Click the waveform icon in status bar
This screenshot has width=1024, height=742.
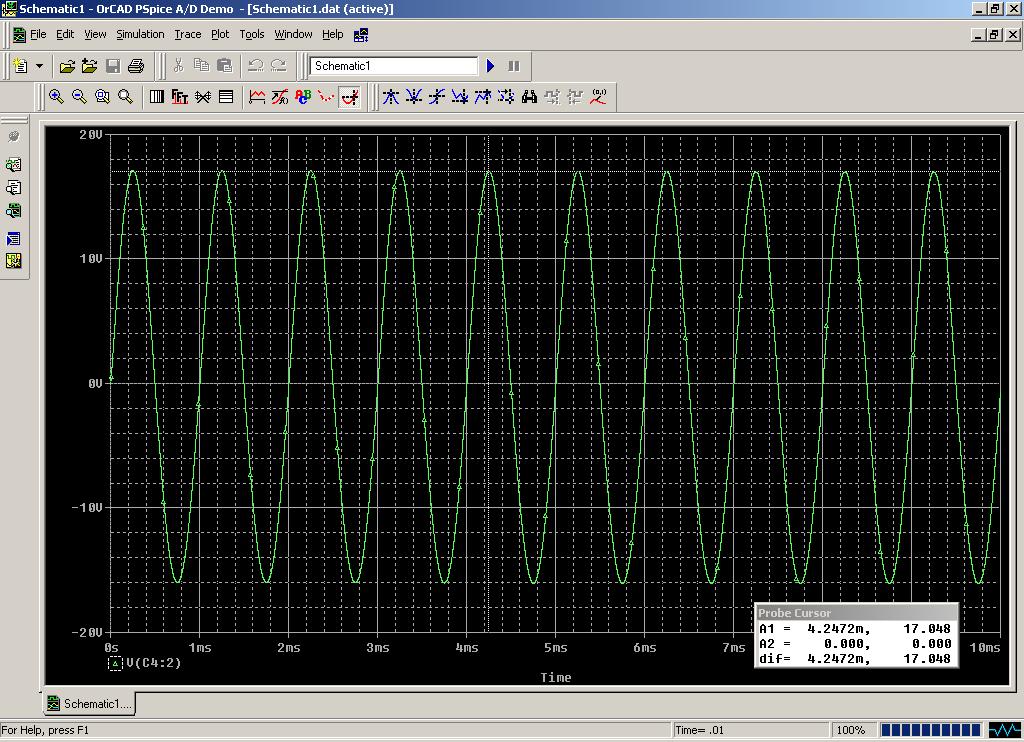click(x=1004, y=730)
